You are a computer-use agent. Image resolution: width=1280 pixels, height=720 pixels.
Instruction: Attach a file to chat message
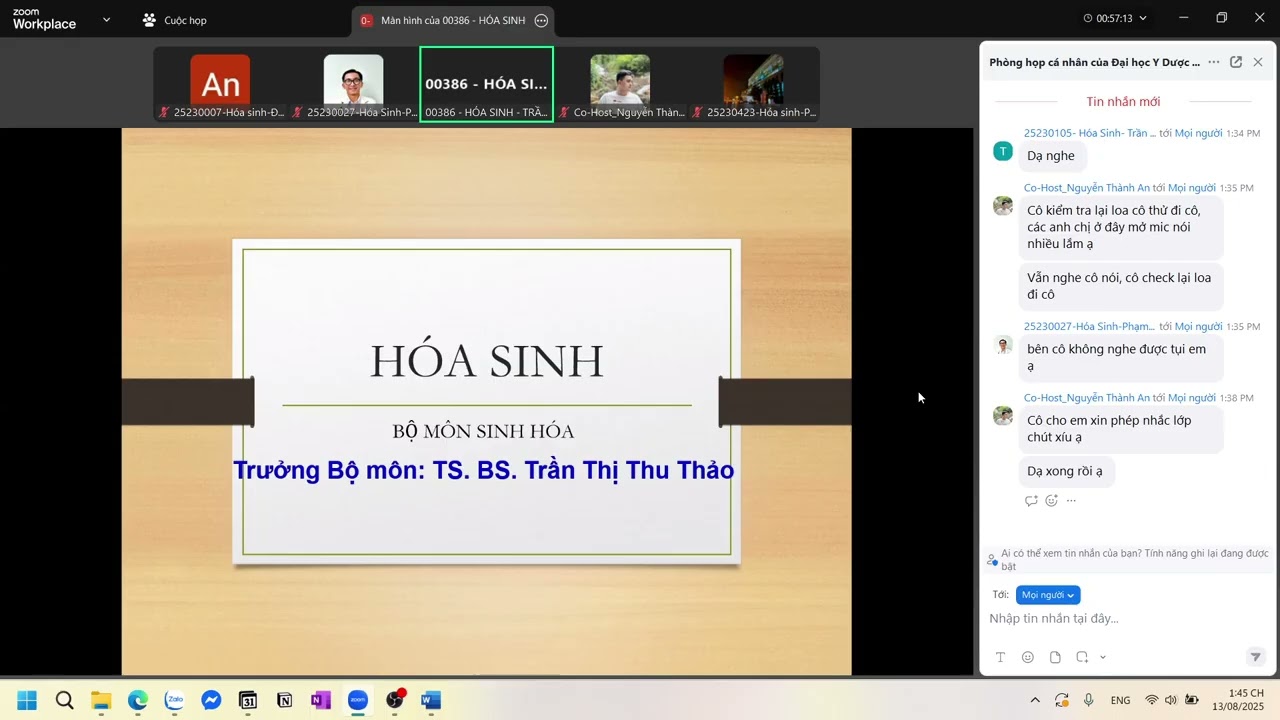[1055, 657]
